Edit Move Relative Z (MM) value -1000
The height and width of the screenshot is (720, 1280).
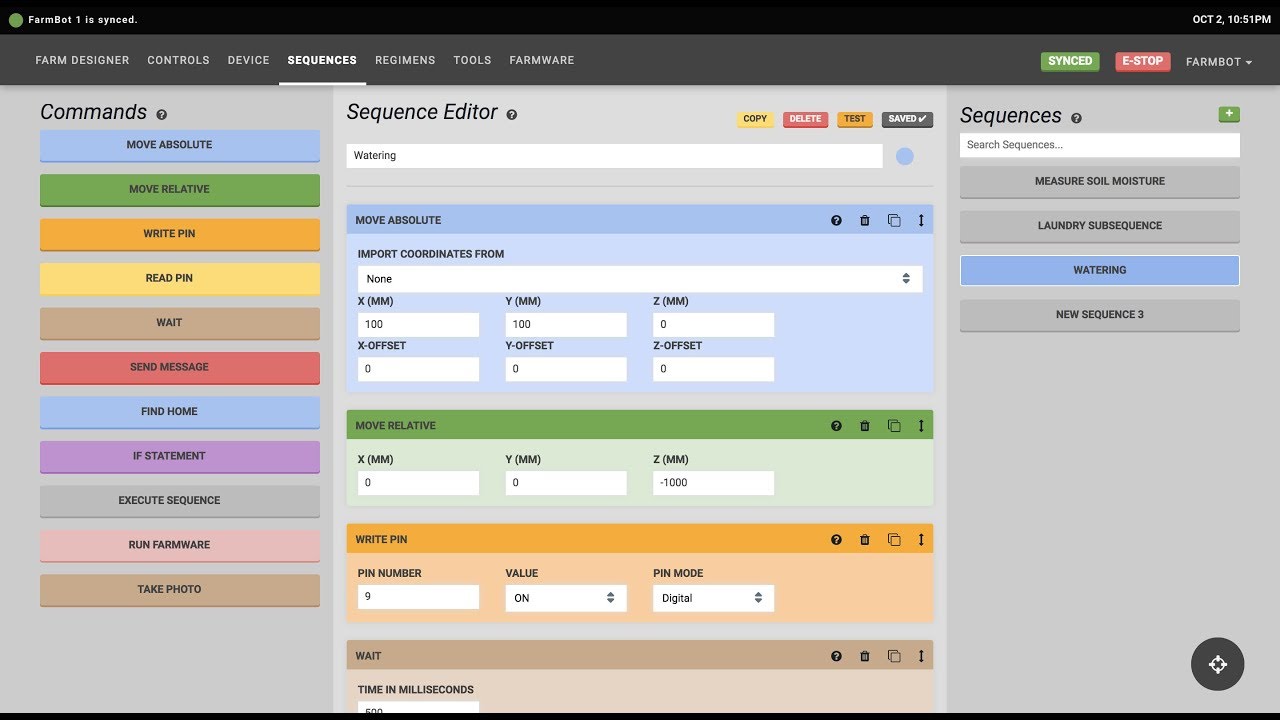[714, 483]
